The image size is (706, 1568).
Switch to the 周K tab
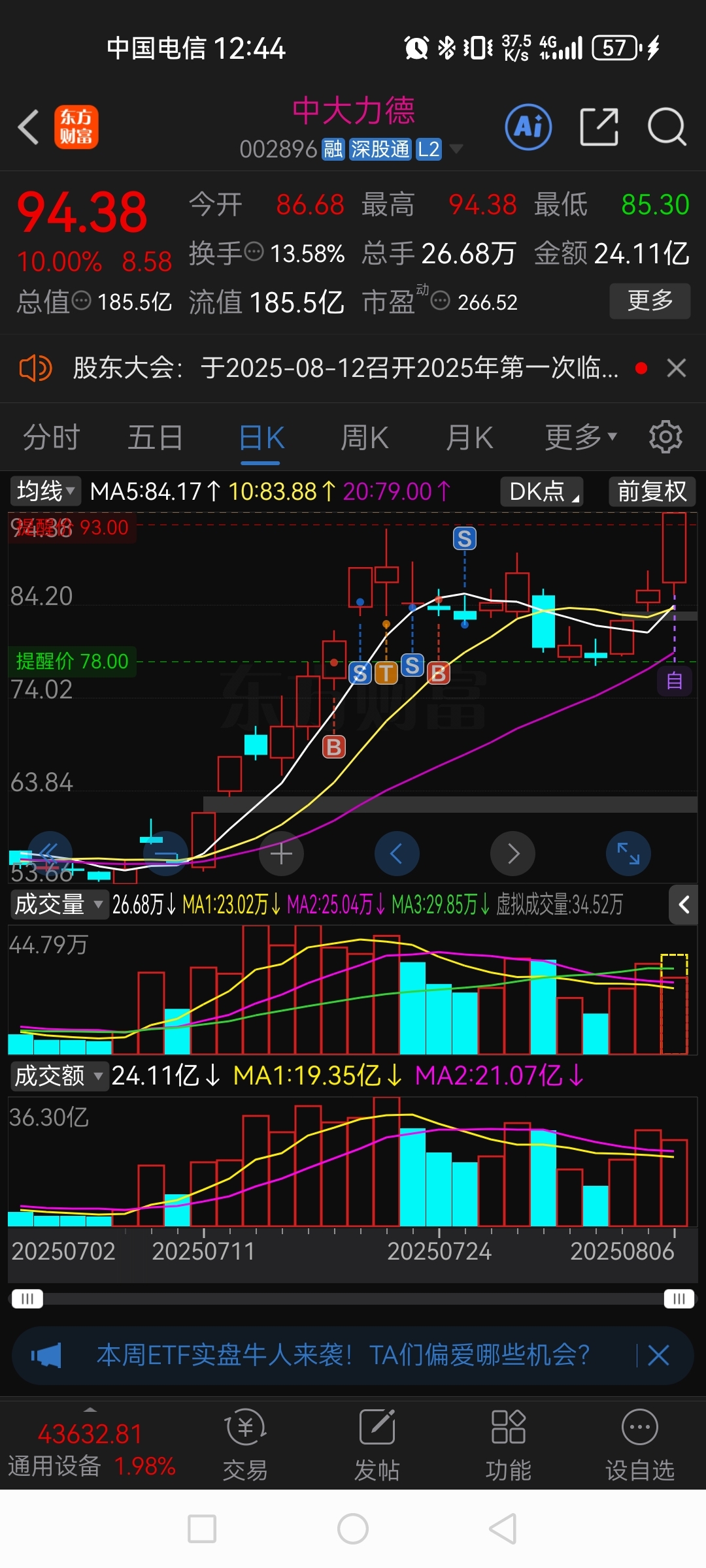pyautogui.click(x=365, y=438)
